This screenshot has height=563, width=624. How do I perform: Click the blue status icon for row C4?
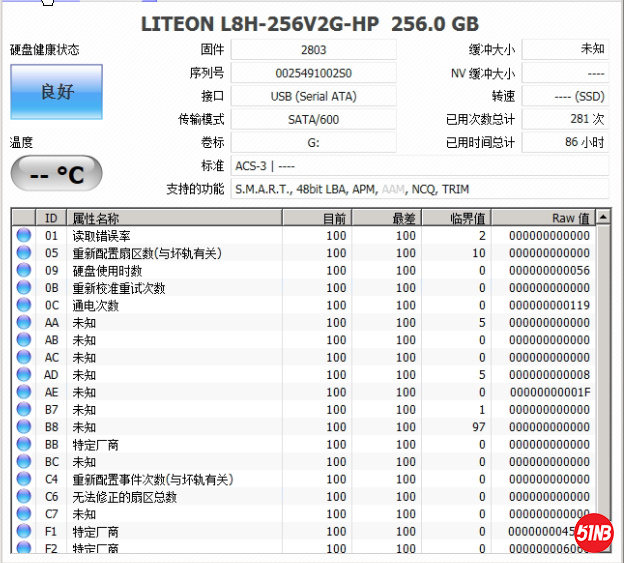click(x=24, y=479)
